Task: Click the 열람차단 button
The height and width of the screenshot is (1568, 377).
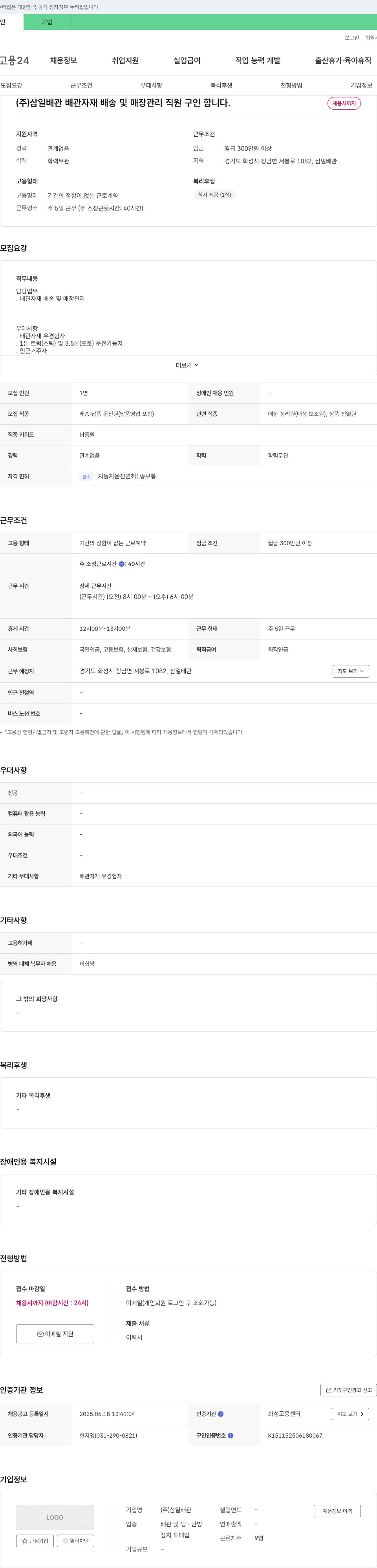Action: [x=75, y=1541]
